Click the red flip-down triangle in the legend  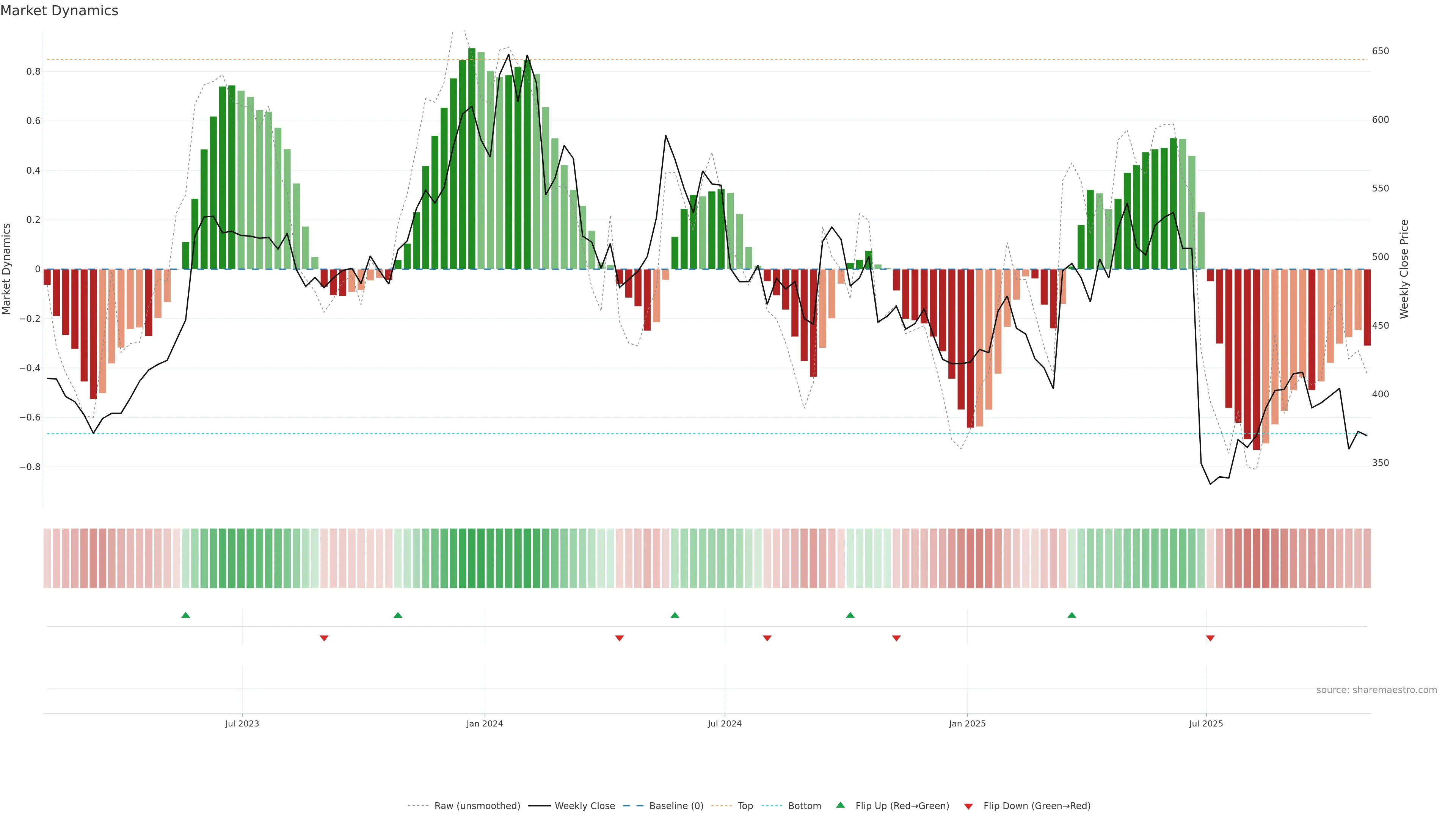click(x=968, y=806)
